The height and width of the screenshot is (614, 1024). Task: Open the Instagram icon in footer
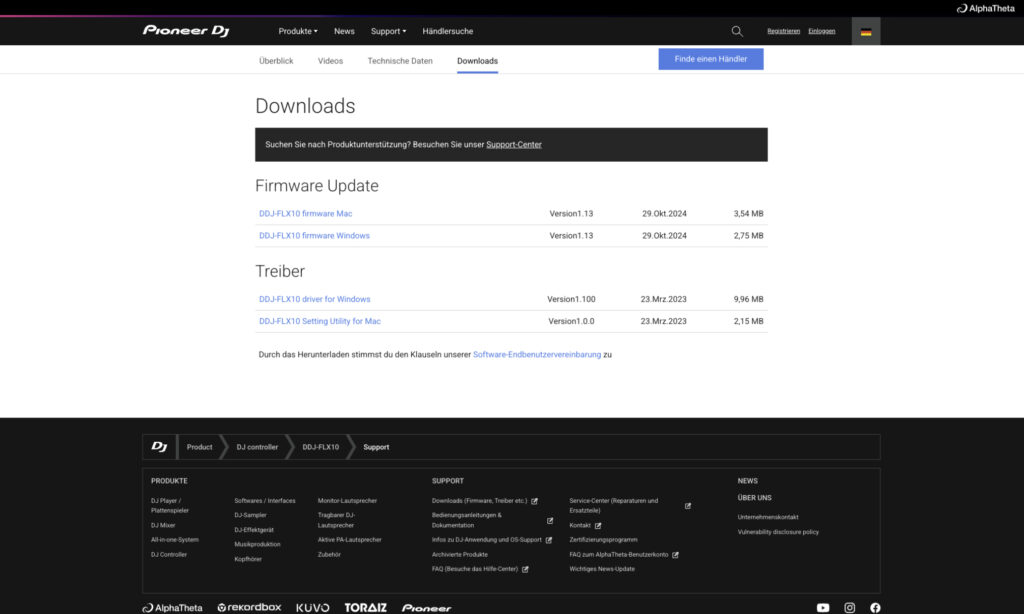coord(849,607)
